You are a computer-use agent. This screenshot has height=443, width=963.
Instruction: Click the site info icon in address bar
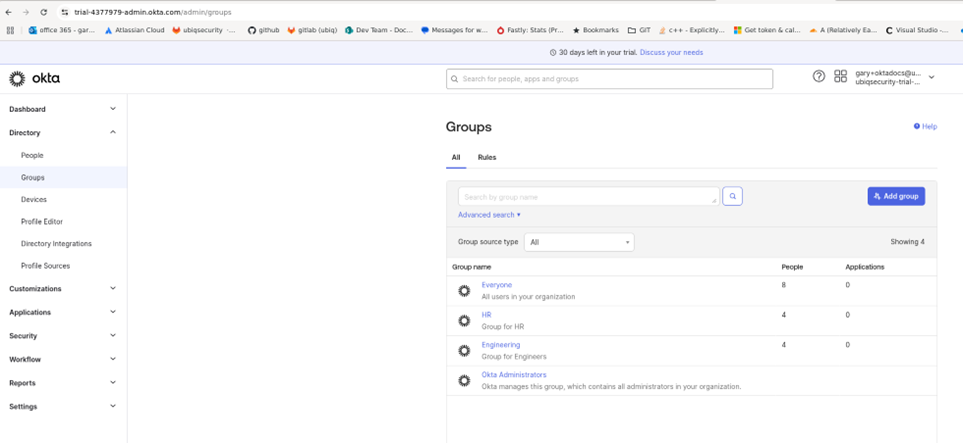tap(64, 12)
